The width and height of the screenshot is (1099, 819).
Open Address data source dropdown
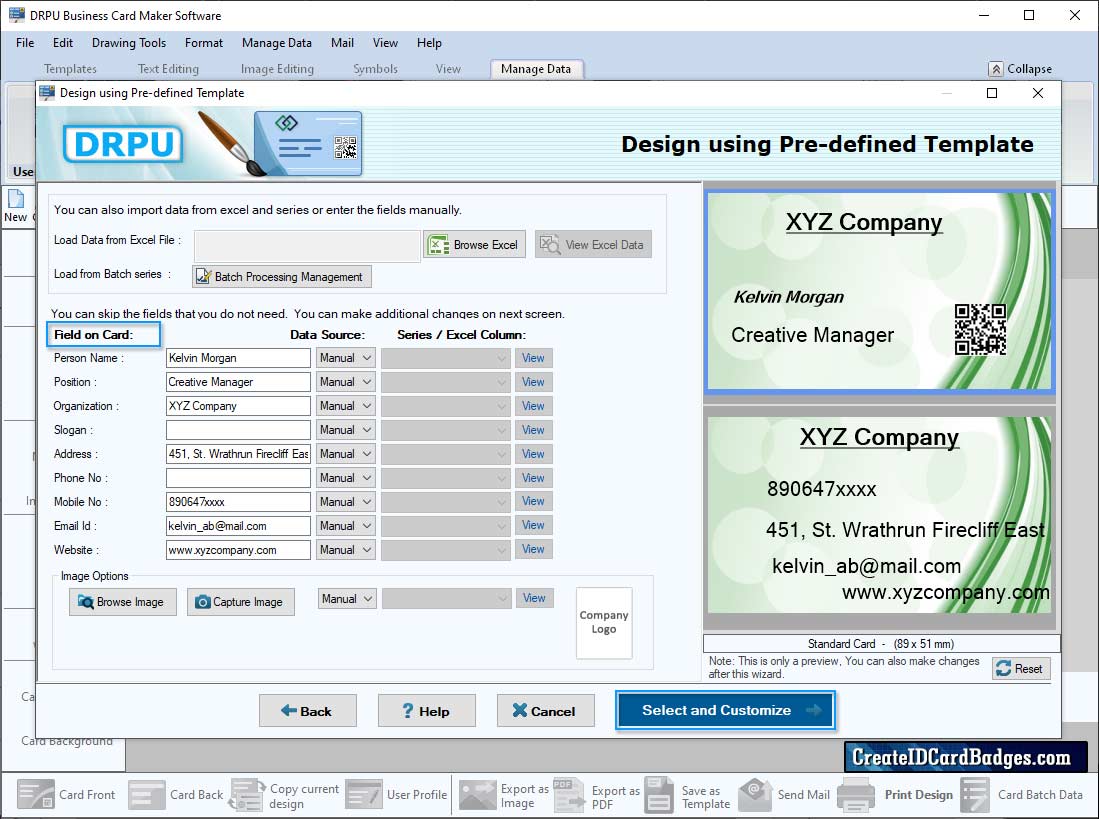(x=346, y=454)
